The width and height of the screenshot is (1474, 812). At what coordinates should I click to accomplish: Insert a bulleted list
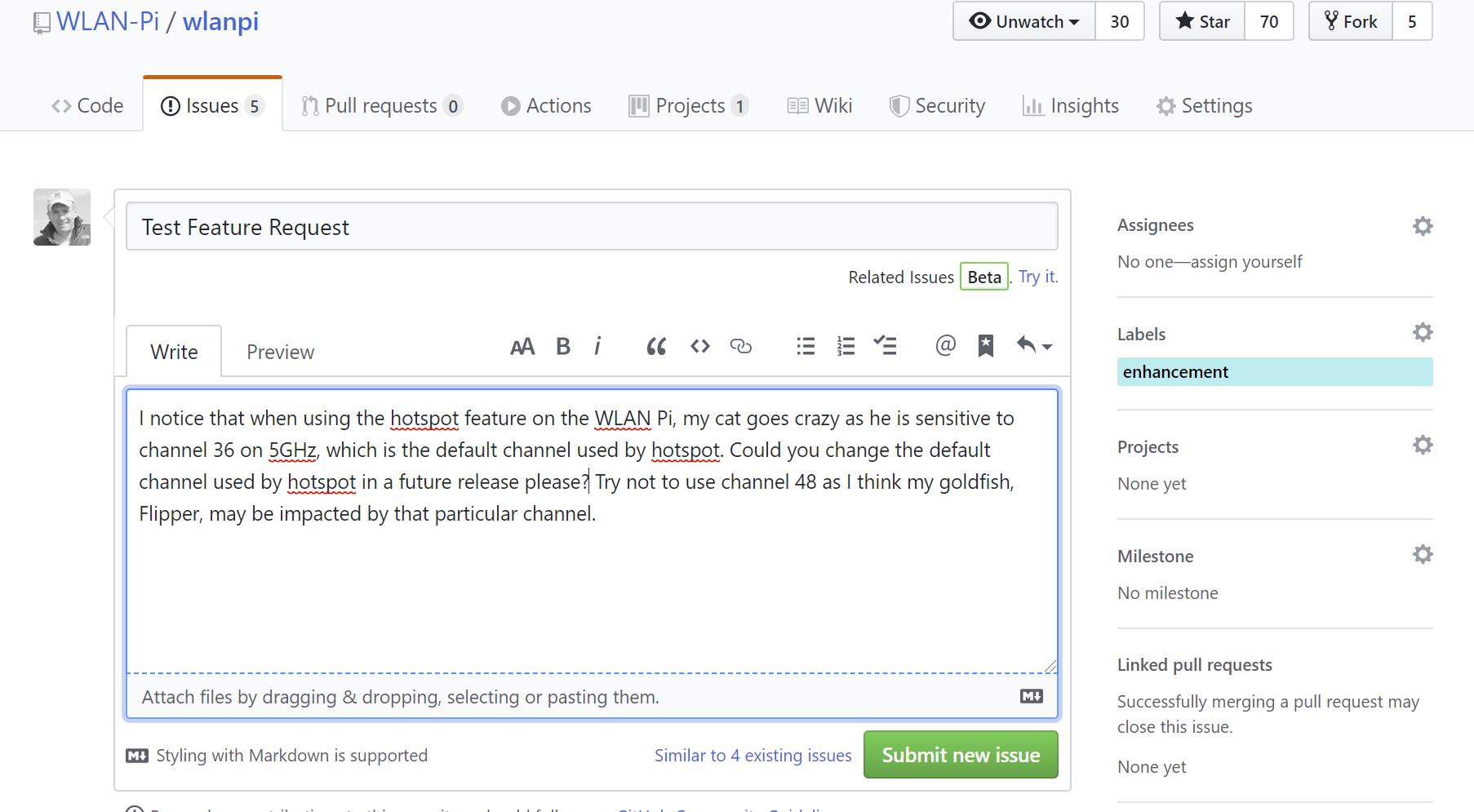point(806,347)
